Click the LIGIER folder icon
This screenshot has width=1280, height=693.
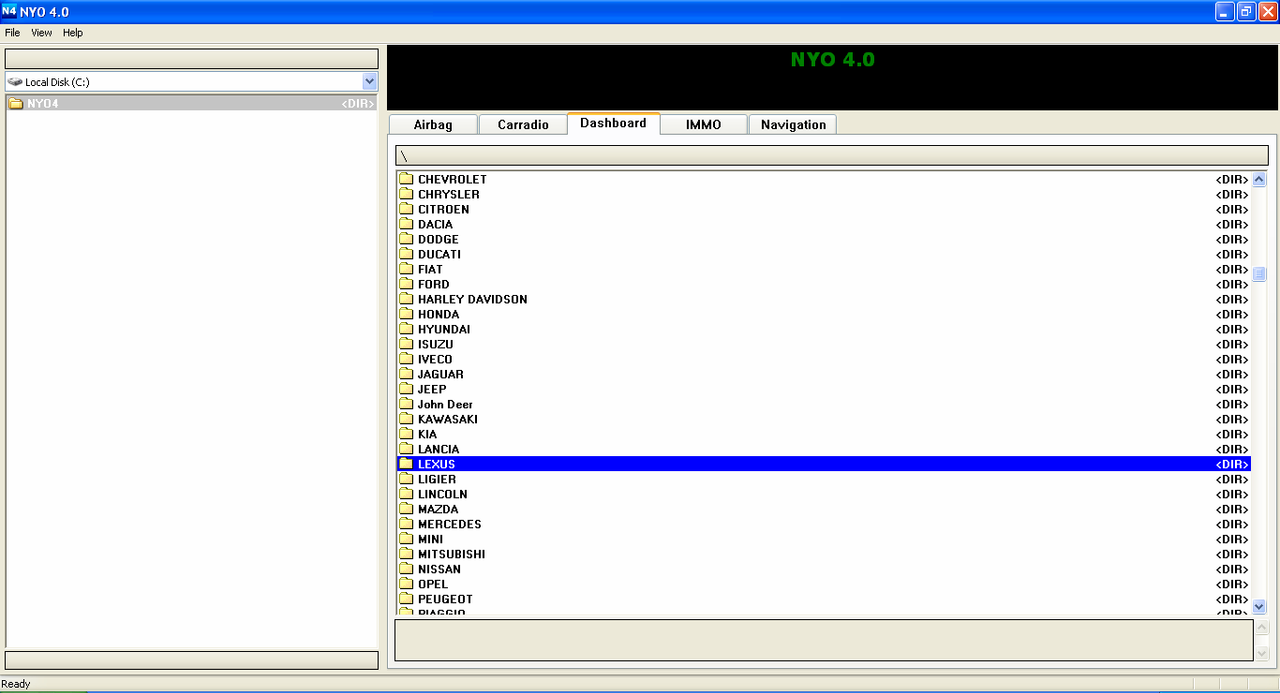click(x=406, y=479)
